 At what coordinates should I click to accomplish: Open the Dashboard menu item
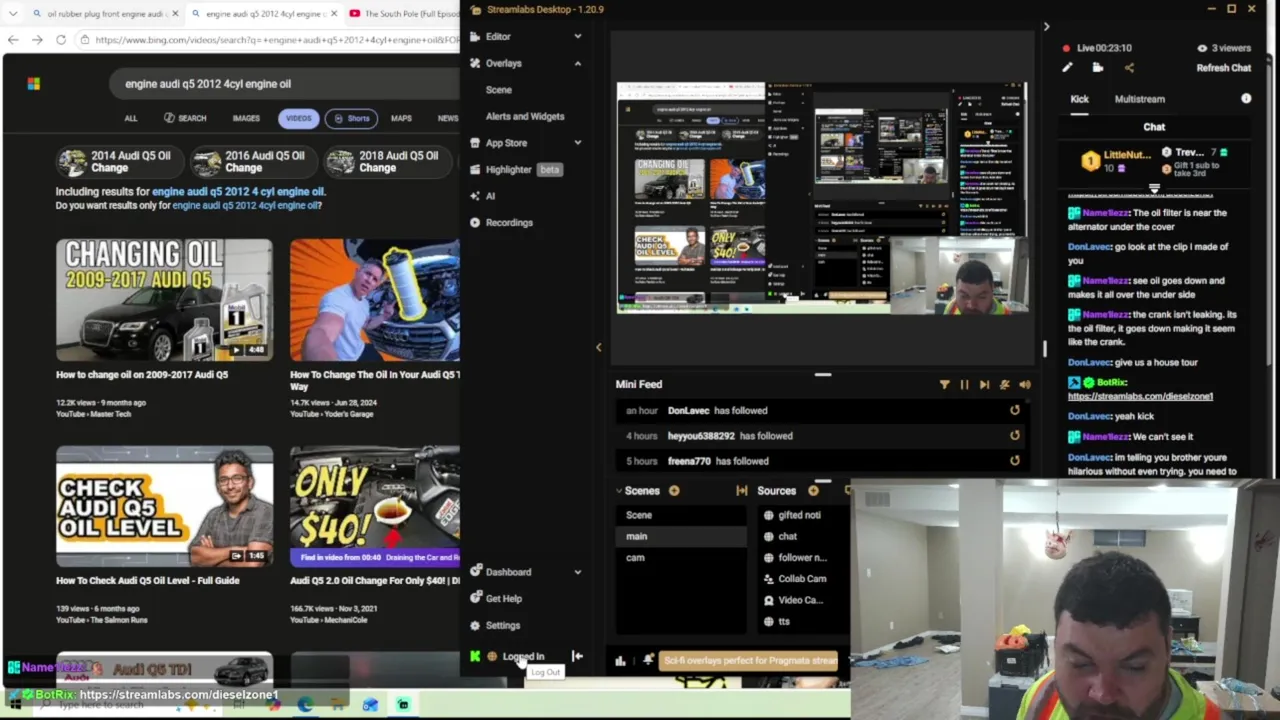click(508, 572)
